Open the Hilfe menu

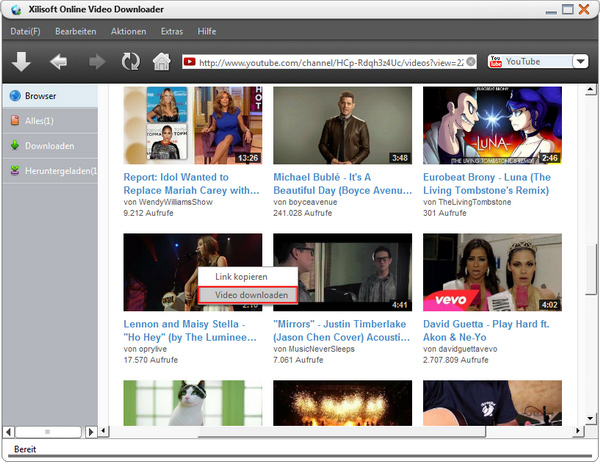click(x=207, y=31)
